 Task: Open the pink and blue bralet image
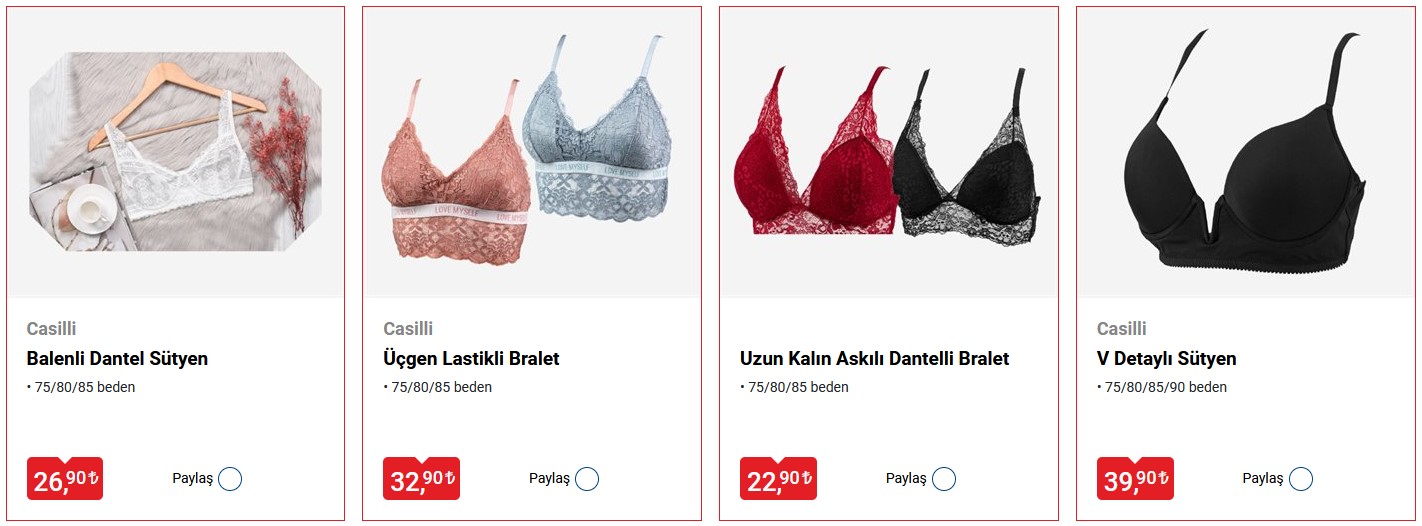(x=532, y=153)
